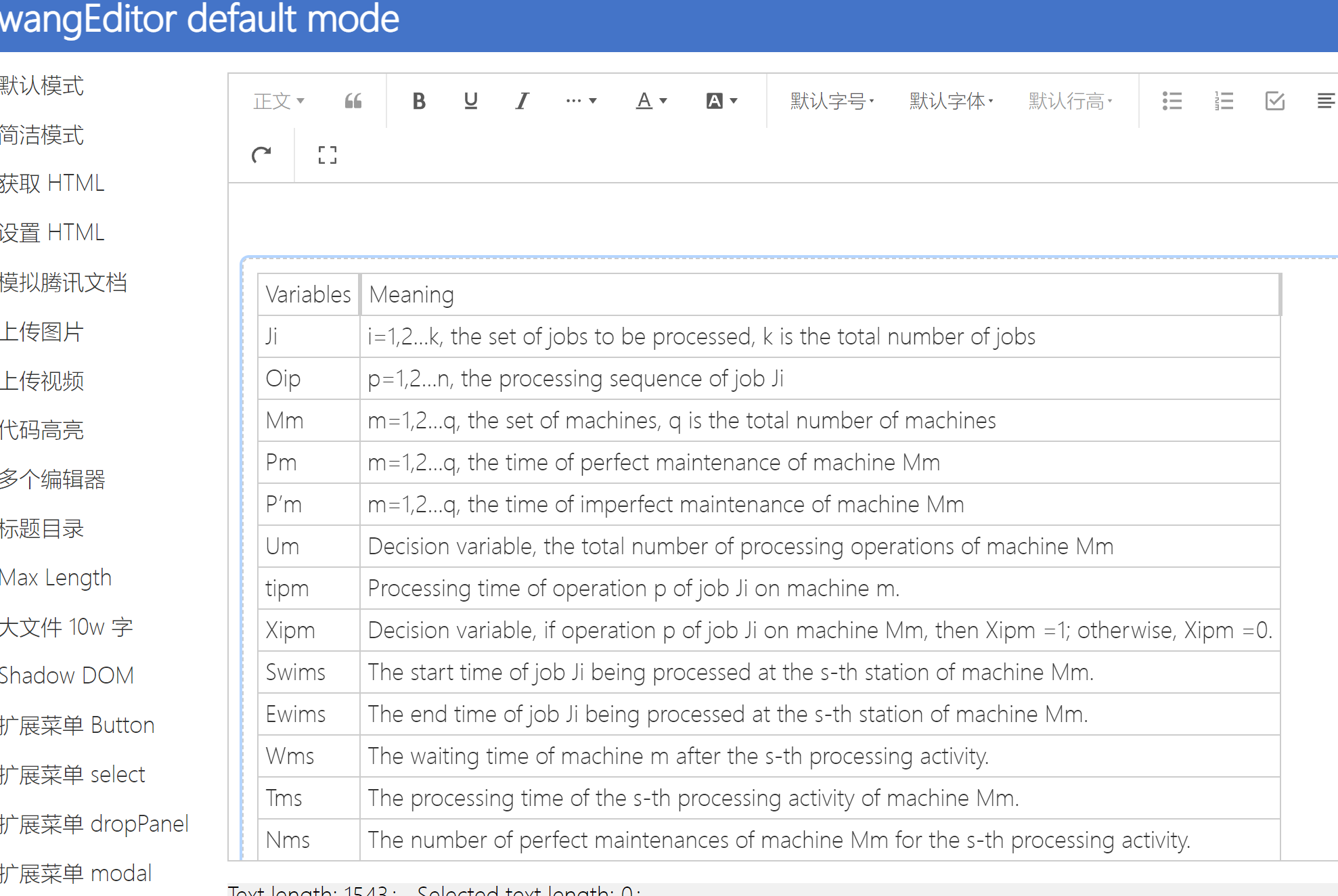The width and height of the screenshot is (1338, 896).
Task: Create a numbered list
Action: pos(1224,100)
